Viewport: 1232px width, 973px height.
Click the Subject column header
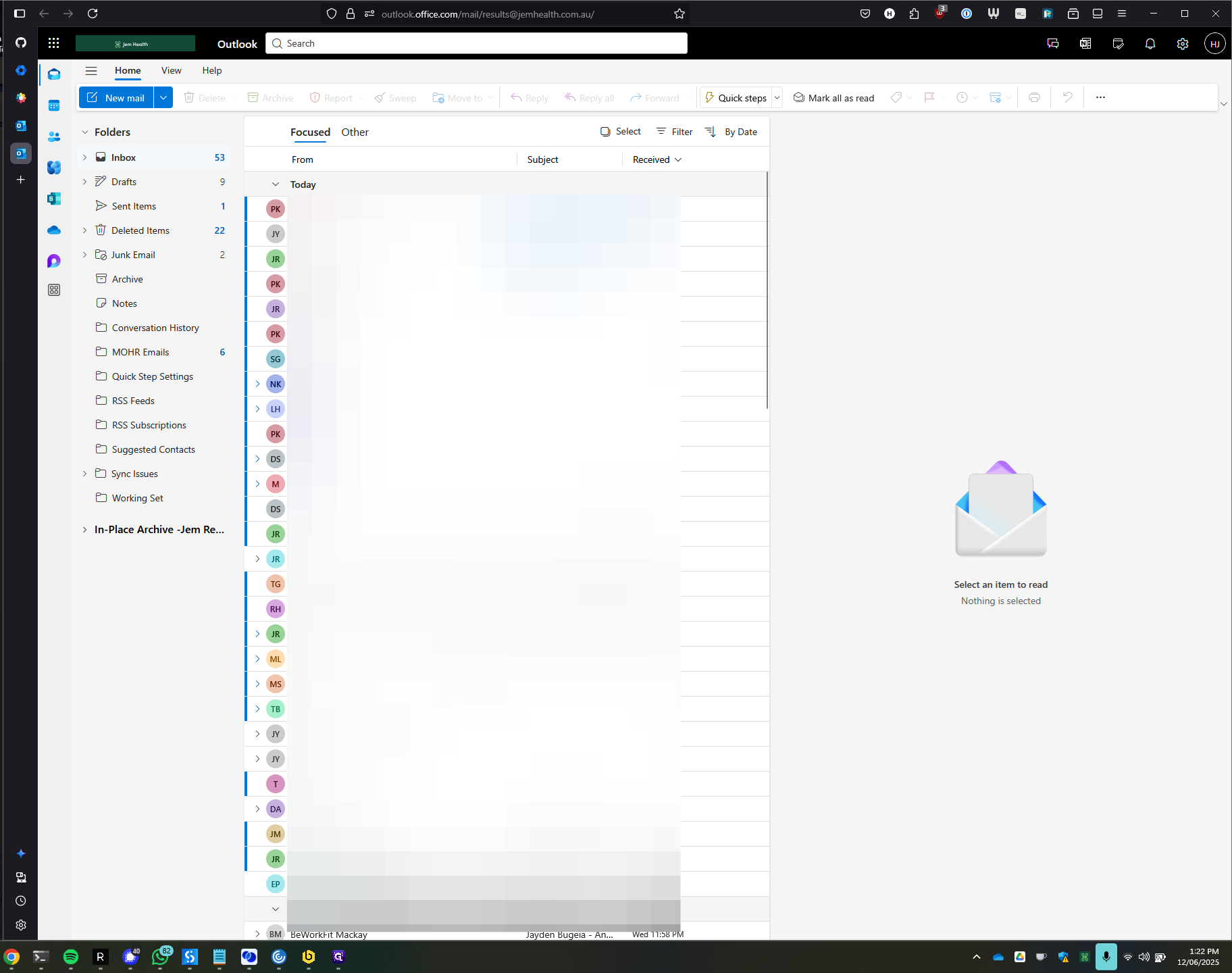pos(542,159)
